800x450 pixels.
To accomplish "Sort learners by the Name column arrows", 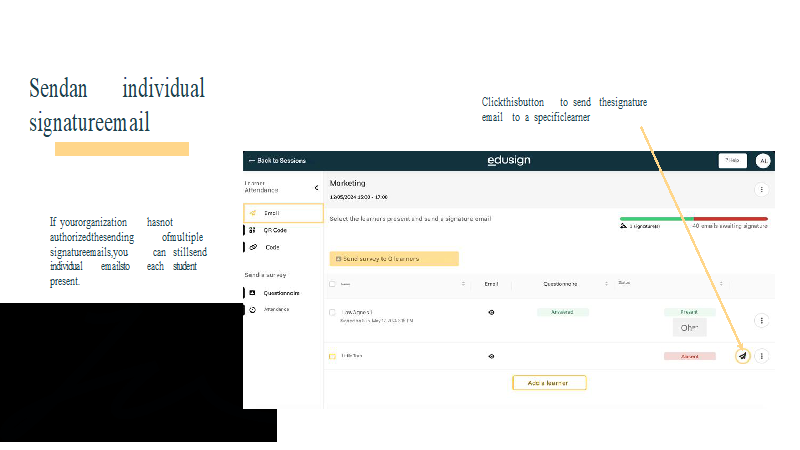I will 463,284.
